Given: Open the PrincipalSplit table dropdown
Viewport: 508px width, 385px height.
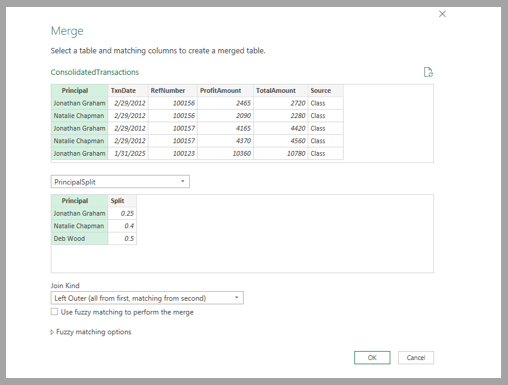Looking at the screenshot, I should tap(120, 182).
